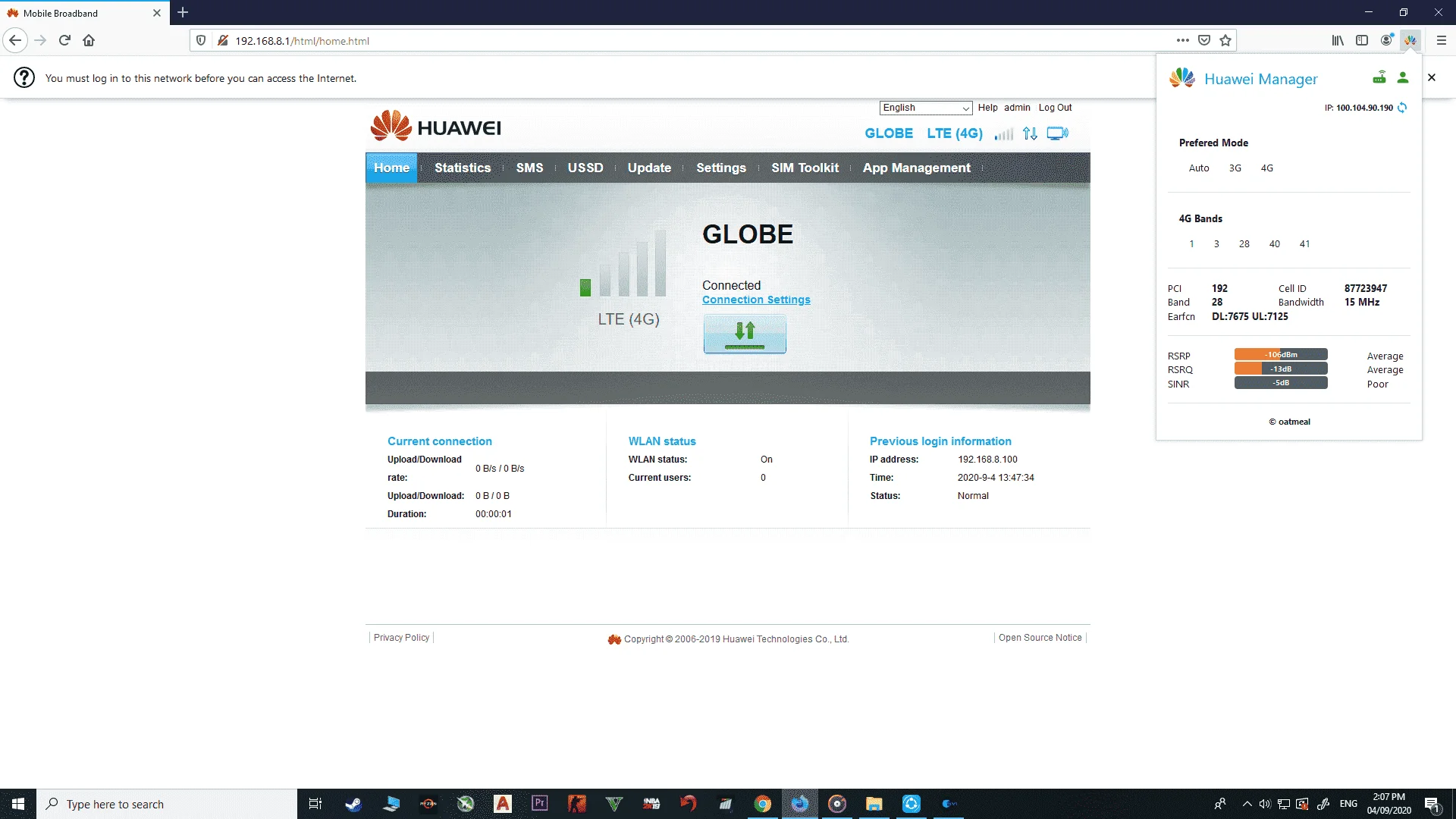Screen dimensions: 1456x819
Task: Click the admin account link
Action: (1017, 108)
